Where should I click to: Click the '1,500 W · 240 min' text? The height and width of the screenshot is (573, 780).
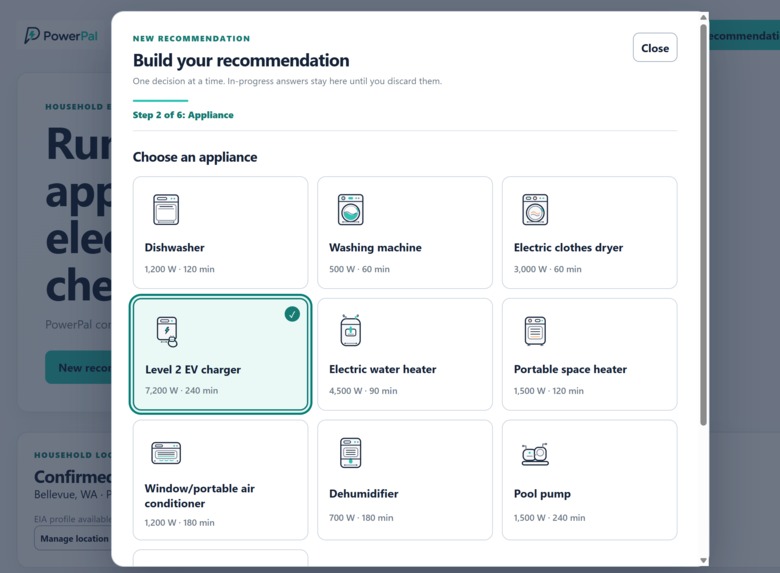tap(550, 518)
